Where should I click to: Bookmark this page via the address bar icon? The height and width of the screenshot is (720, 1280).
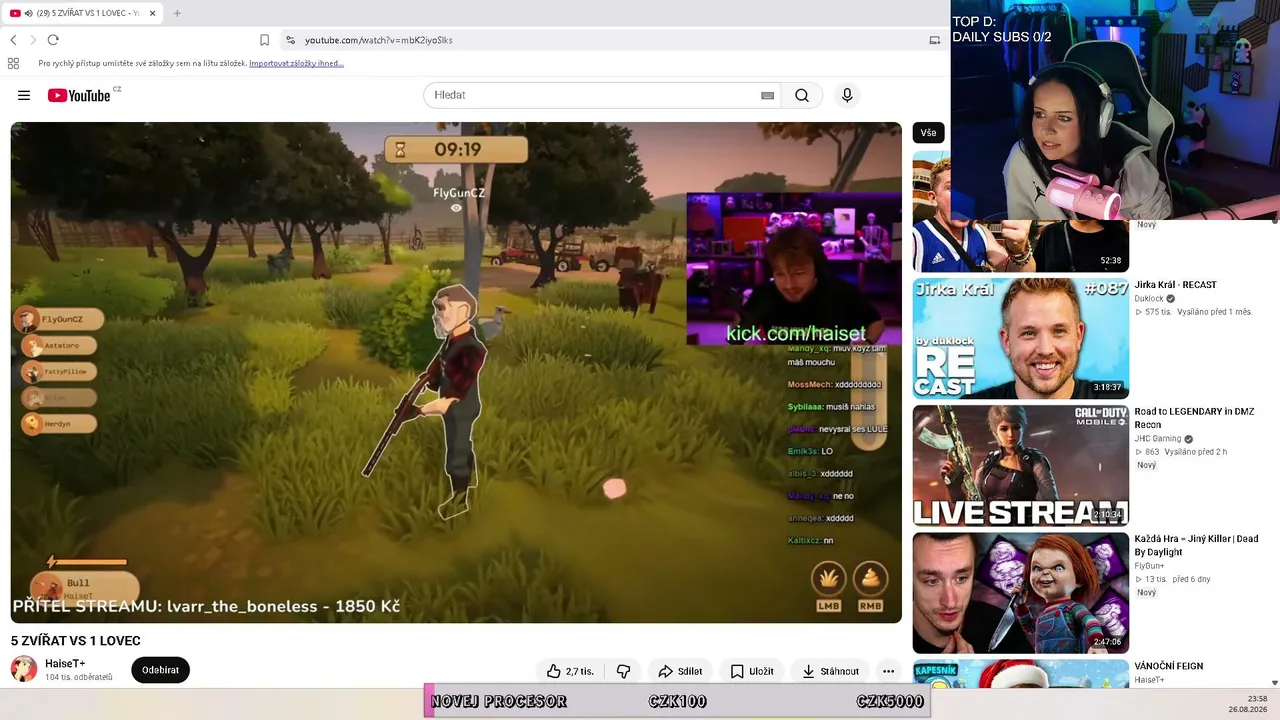(264, 40)
